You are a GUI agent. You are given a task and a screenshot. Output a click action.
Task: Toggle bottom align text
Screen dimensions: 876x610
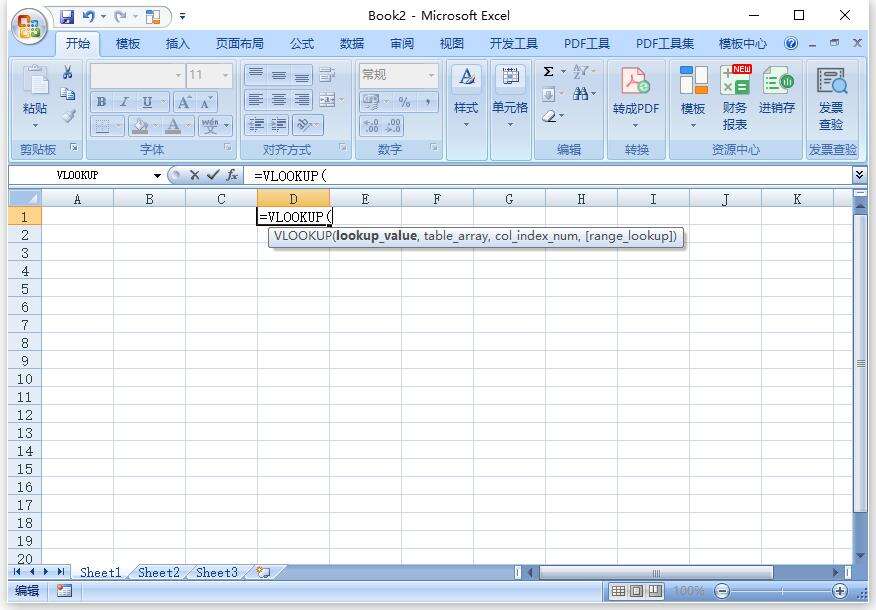302,74
